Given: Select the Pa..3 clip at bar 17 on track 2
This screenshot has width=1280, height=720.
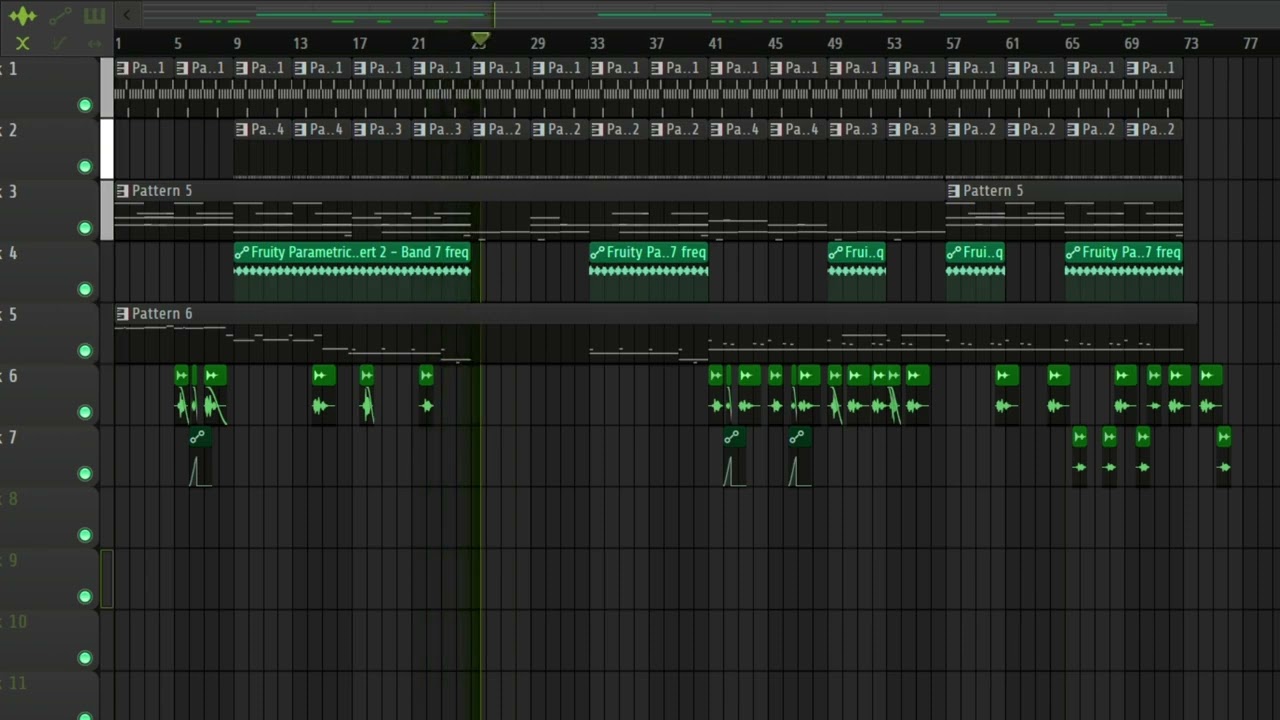Looking at the screenshot, I should (x=381, y=149).
